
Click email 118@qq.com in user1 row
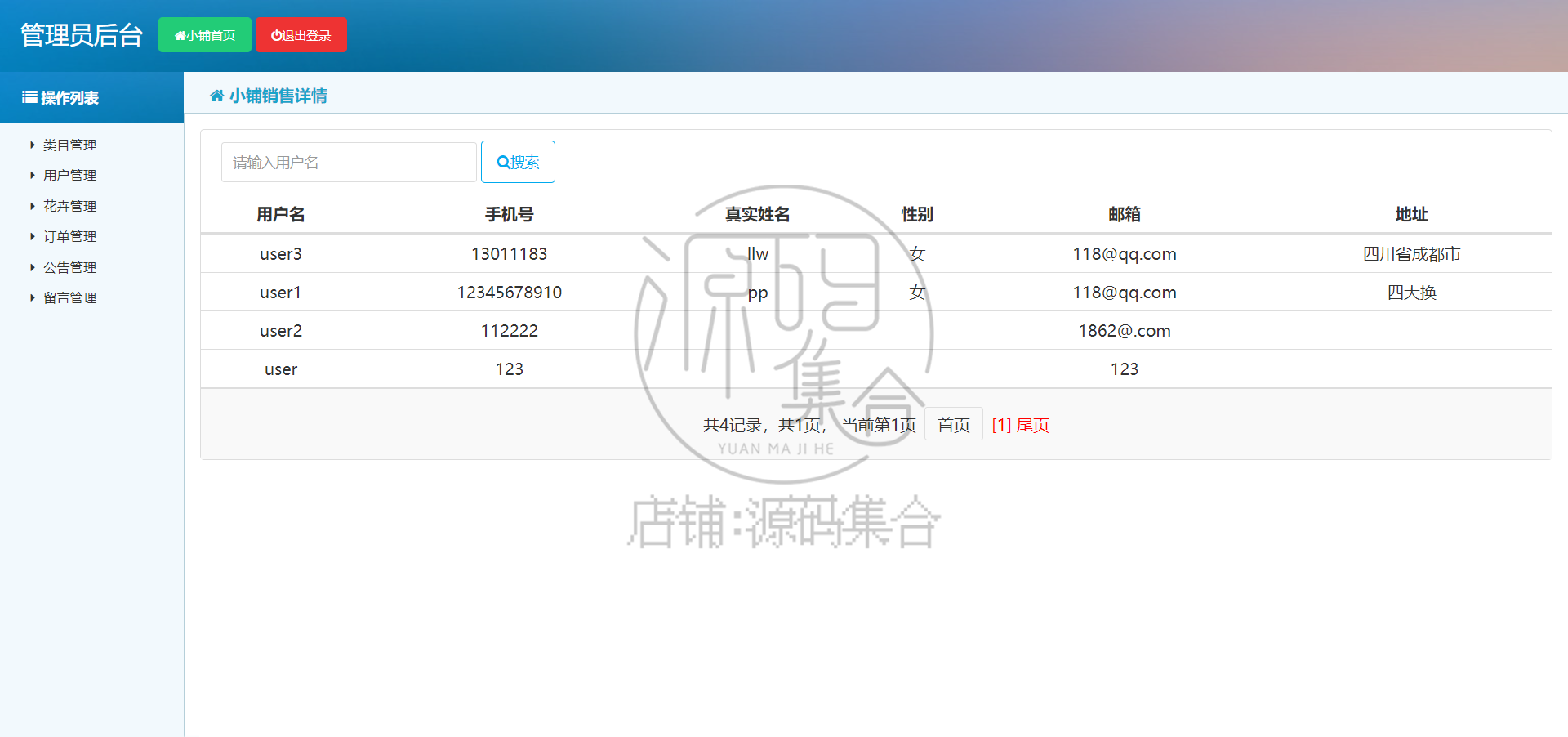pos(1125,293)
